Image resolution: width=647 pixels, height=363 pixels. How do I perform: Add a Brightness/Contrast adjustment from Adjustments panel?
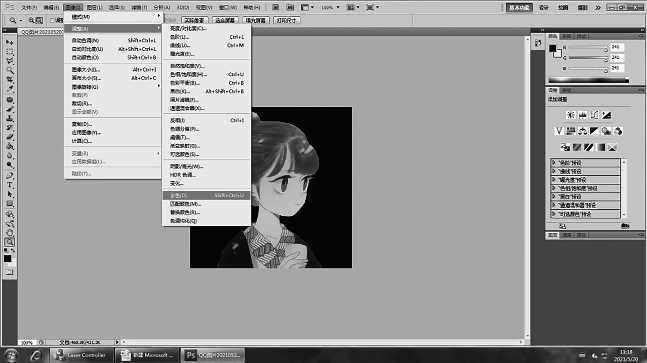coord(571,115)
